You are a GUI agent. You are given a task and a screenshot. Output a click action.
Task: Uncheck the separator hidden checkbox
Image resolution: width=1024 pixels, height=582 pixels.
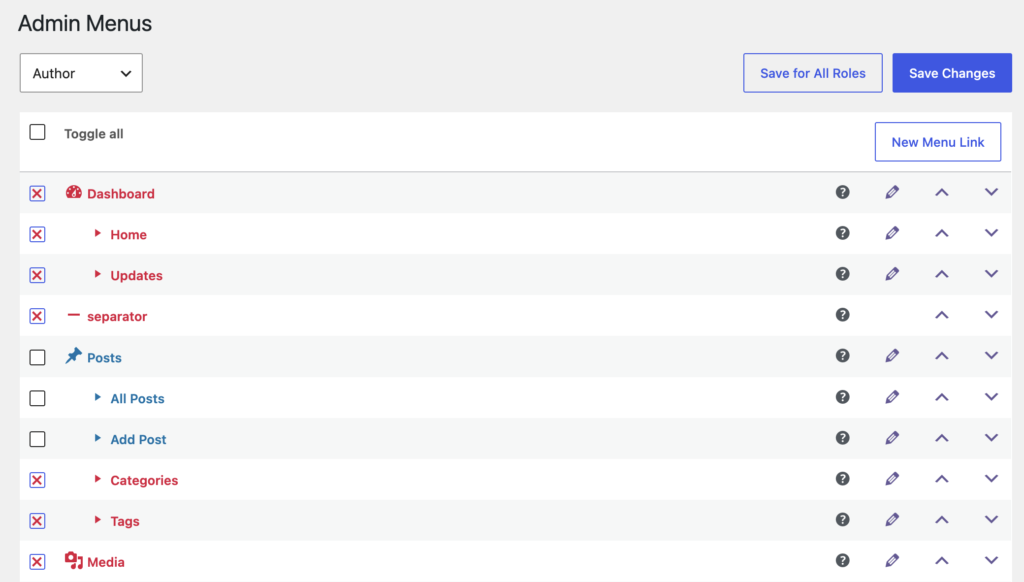[x=37, y=316]
